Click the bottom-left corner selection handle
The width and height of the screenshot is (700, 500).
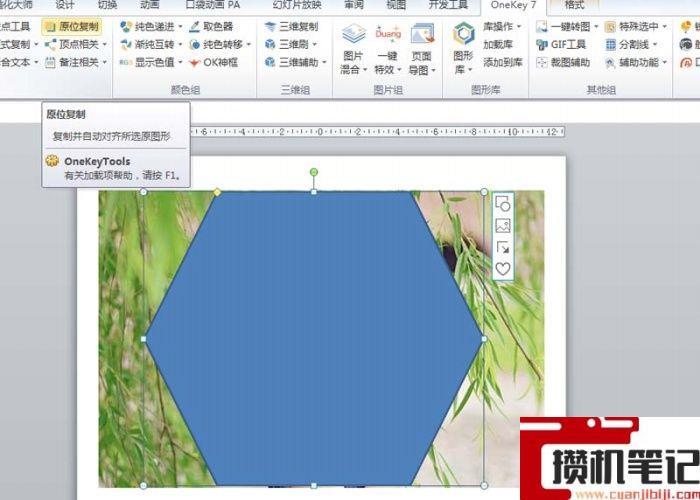pyautogui.click(x=144, y=485)
